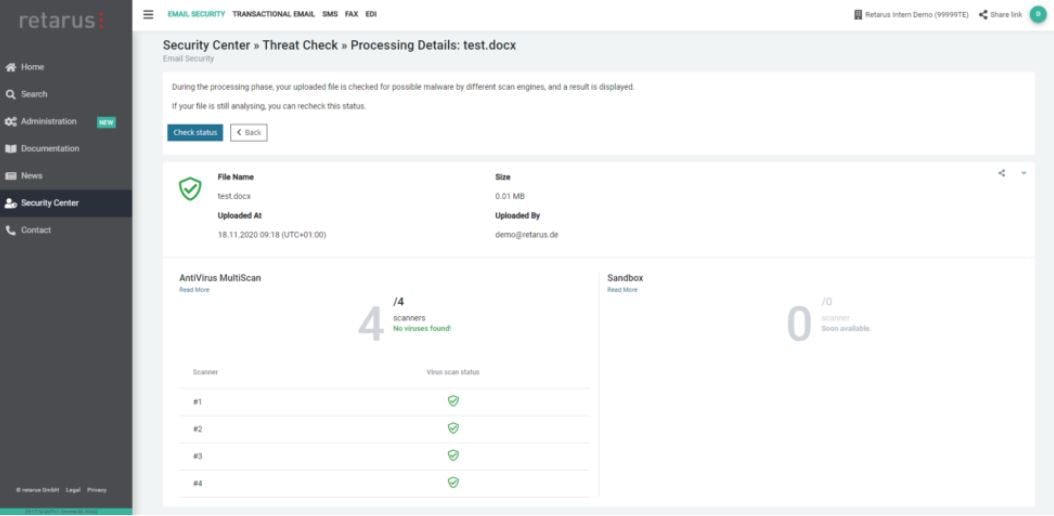Open AntiVirus MultiScan Read More link
This screenshot has height=516, width=1054.
(x=194, y=290)
